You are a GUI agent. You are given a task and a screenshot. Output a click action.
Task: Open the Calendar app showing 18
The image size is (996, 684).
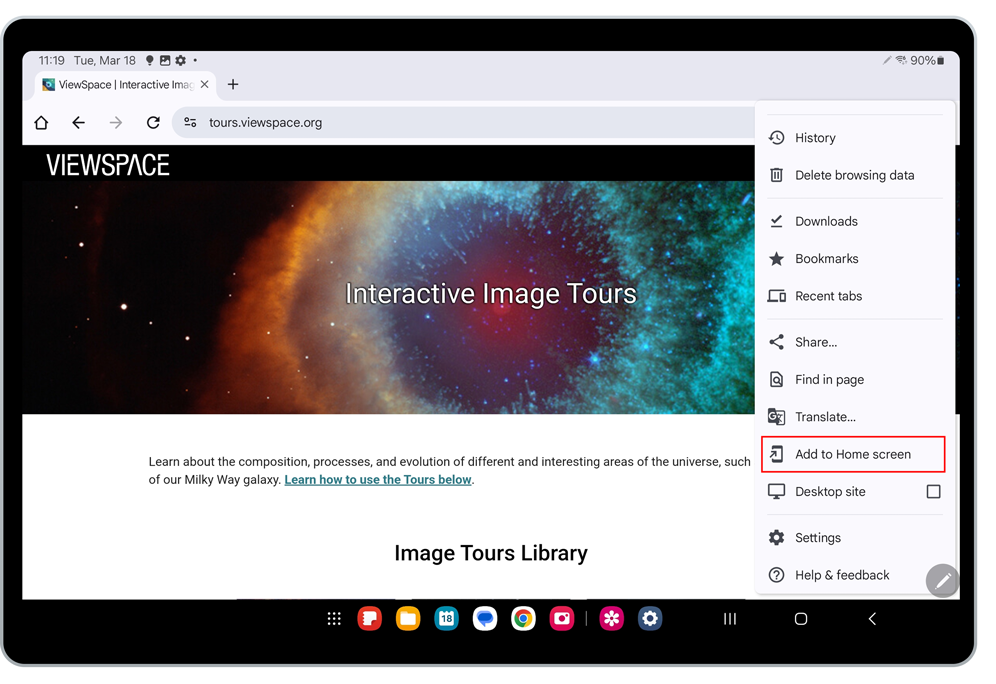447,619
